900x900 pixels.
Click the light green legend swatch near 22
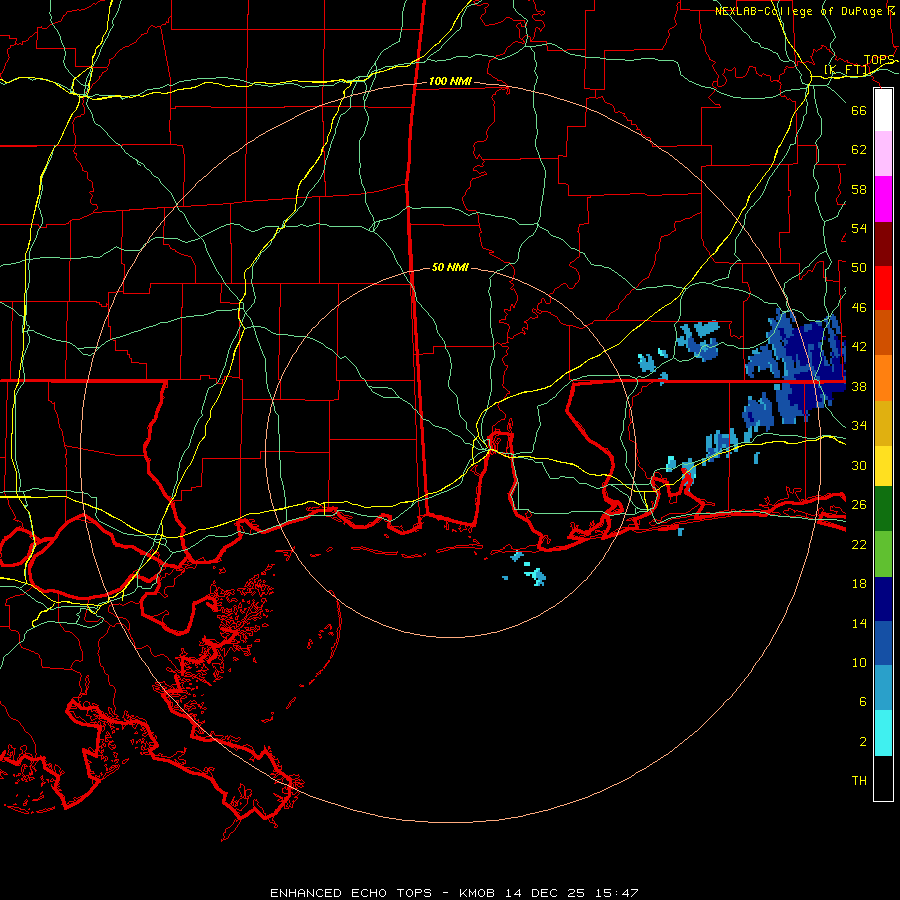(883, 554)
